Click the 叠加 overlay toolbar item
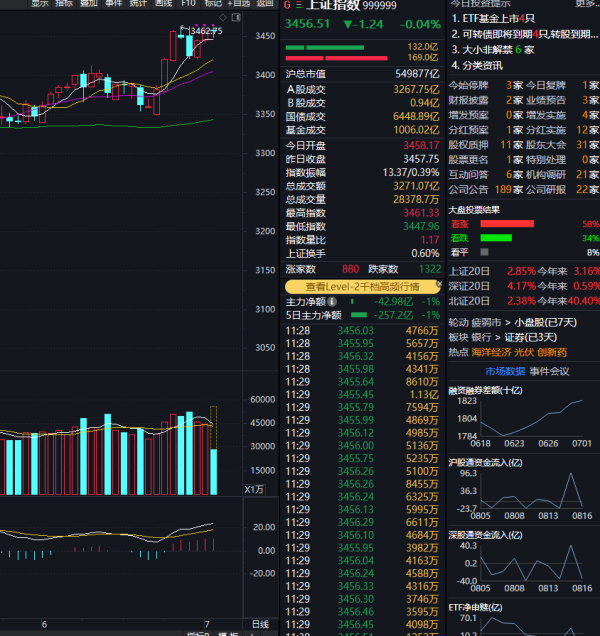The height and width of the screenshot is (636, 600). [89, 3]
